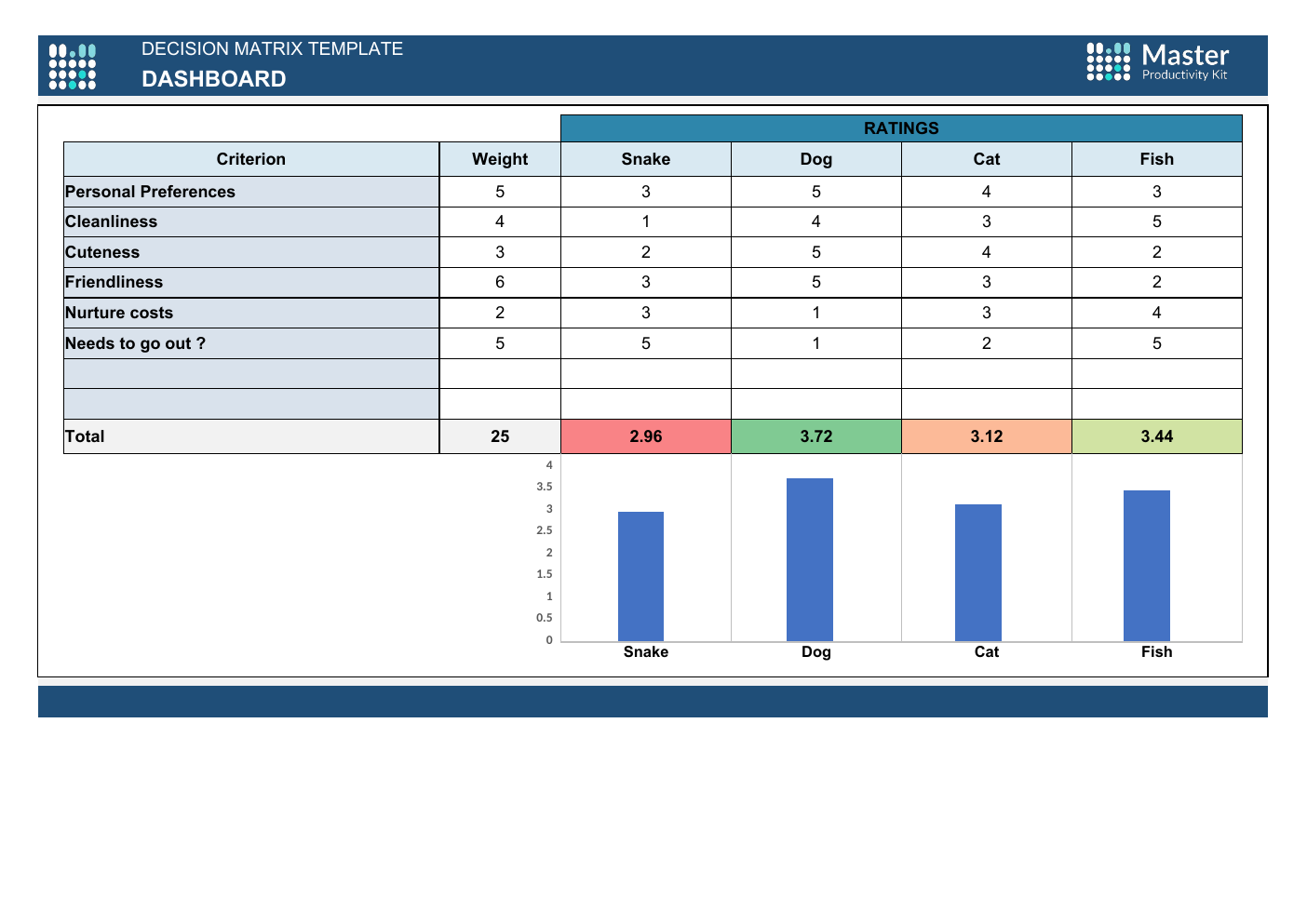Screen dimensions: 1307x924
Task: Click the Snake bar in the chart
Action: point(641,576)
